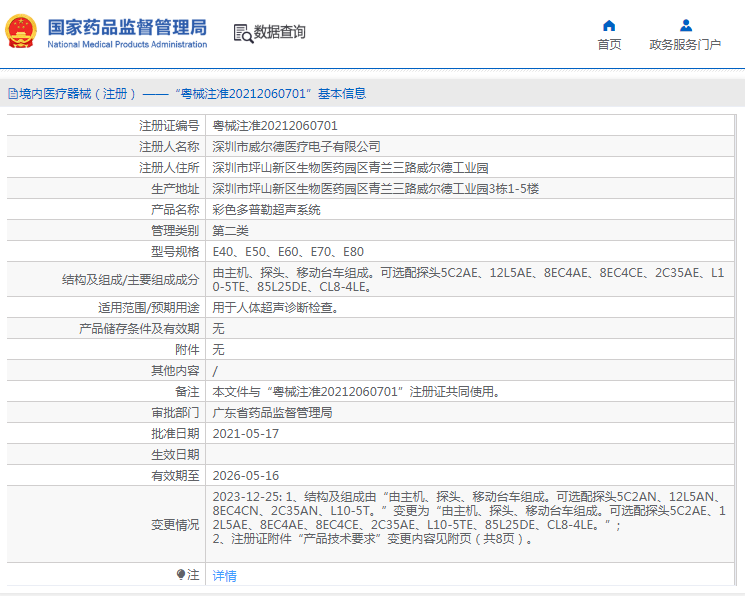Select 彩色多普勒超声系统 value
745x596 pixels.
coord(266,210)
